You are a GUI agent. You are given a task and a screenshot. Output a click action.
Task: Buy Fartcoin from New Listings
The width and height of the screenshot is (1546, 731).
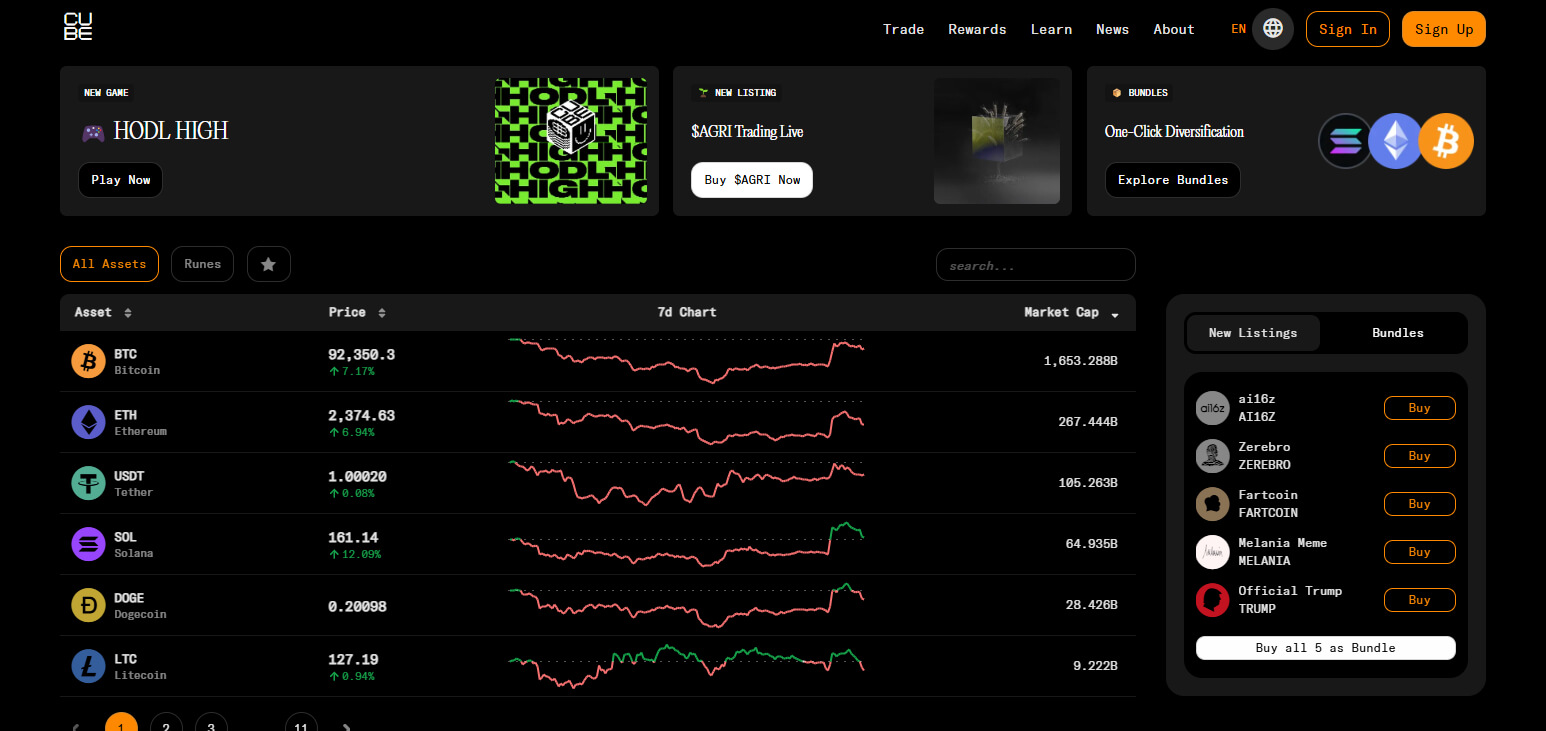tap(1419, 504)
